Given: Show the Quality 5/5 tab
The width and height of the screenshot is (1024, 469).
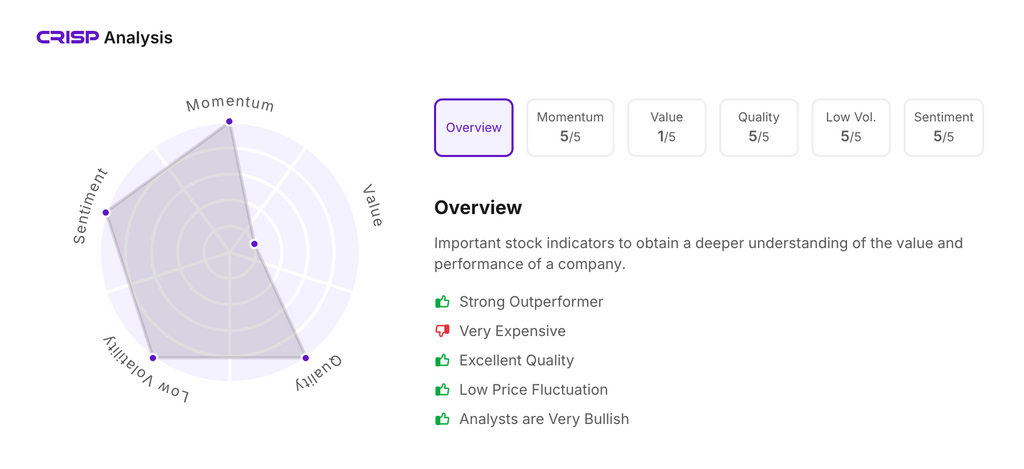Looking at the screenshot, I should (759, 128).
